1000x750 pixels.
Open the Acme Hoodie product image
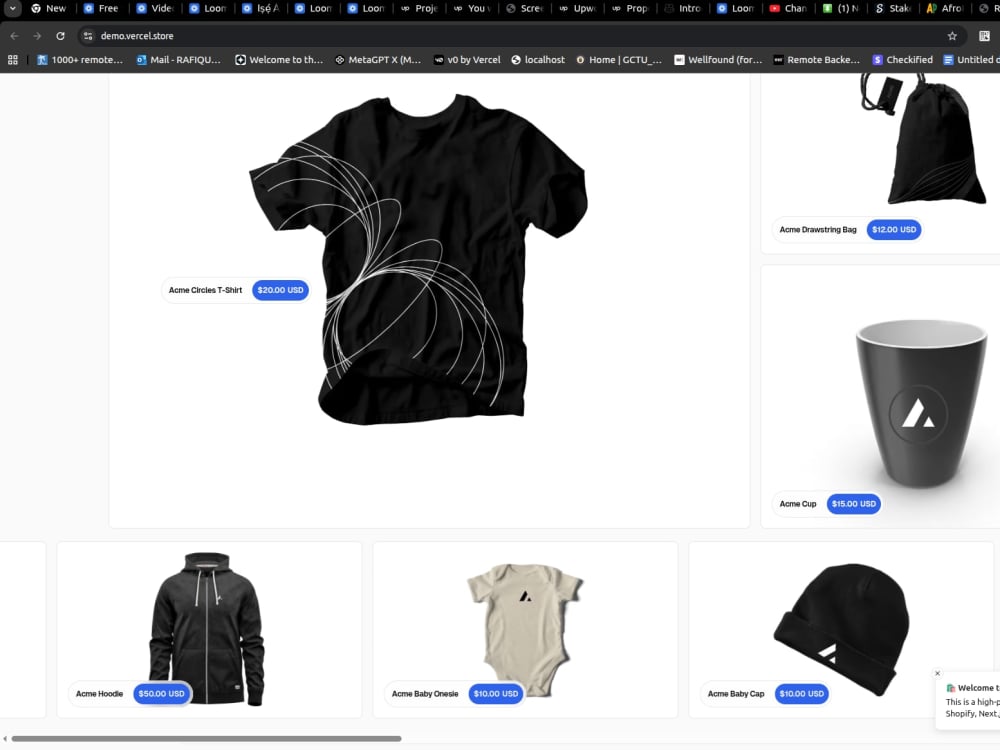coord(208,628)
